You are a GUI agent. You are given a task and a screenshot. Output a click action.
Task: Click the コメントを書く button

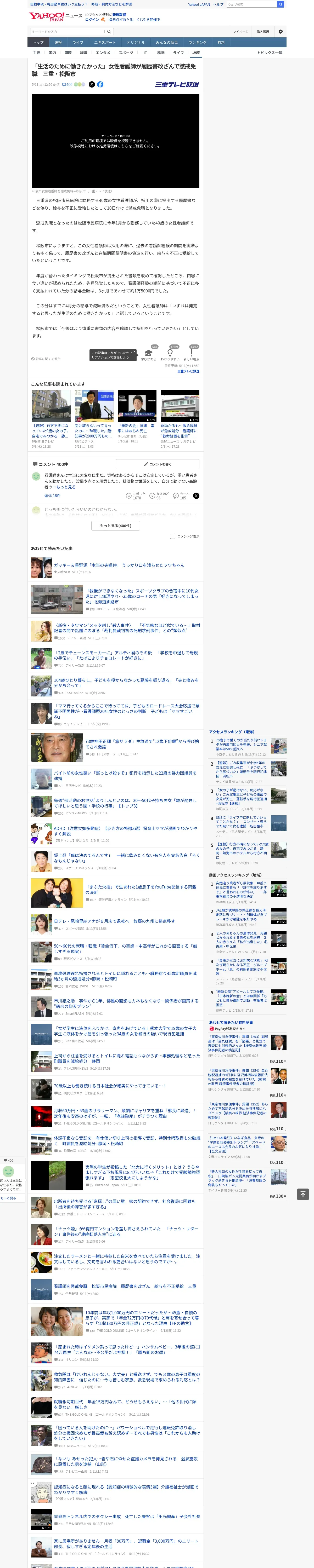pyautogui.click(x=157, y=464)
